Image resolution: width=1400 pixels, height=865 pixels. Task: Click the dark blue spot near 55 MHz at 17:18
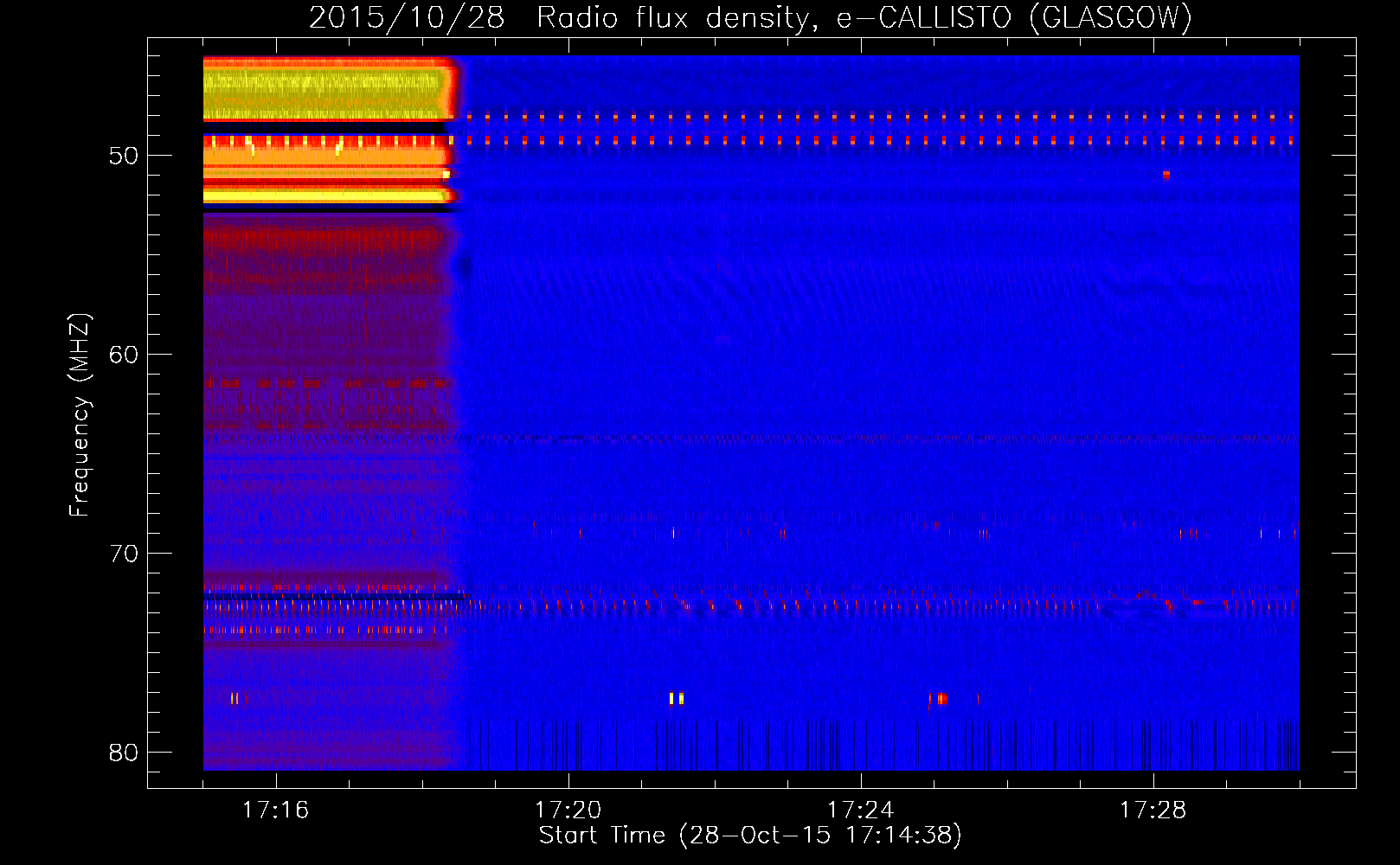pos(466,266)
